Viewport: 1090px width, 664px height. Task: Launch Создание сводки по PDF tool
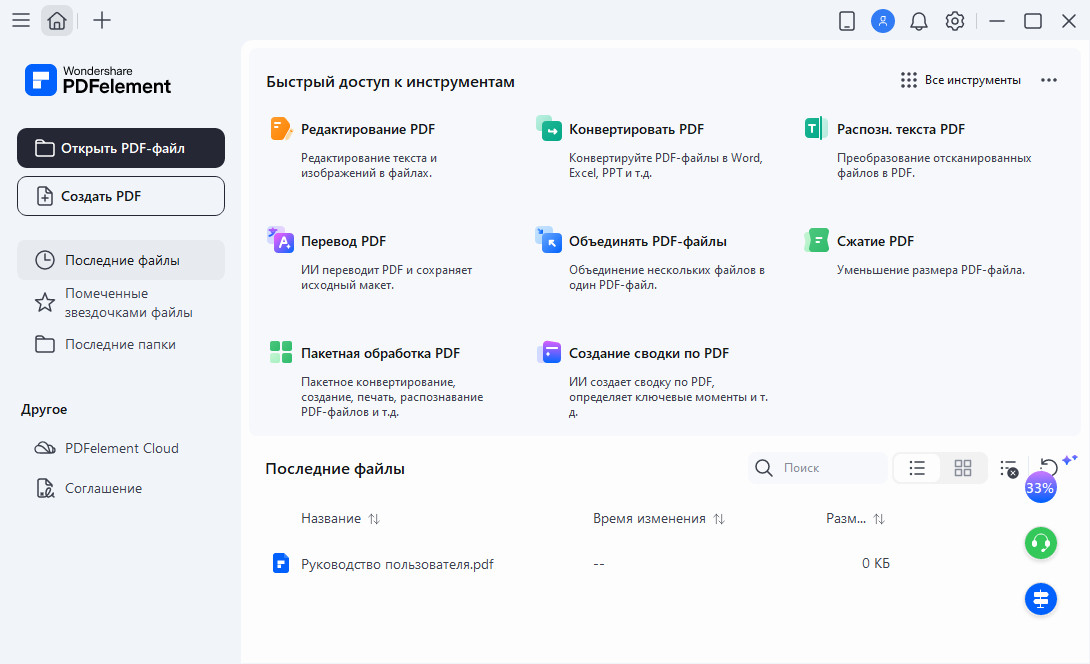click(648, 354)
